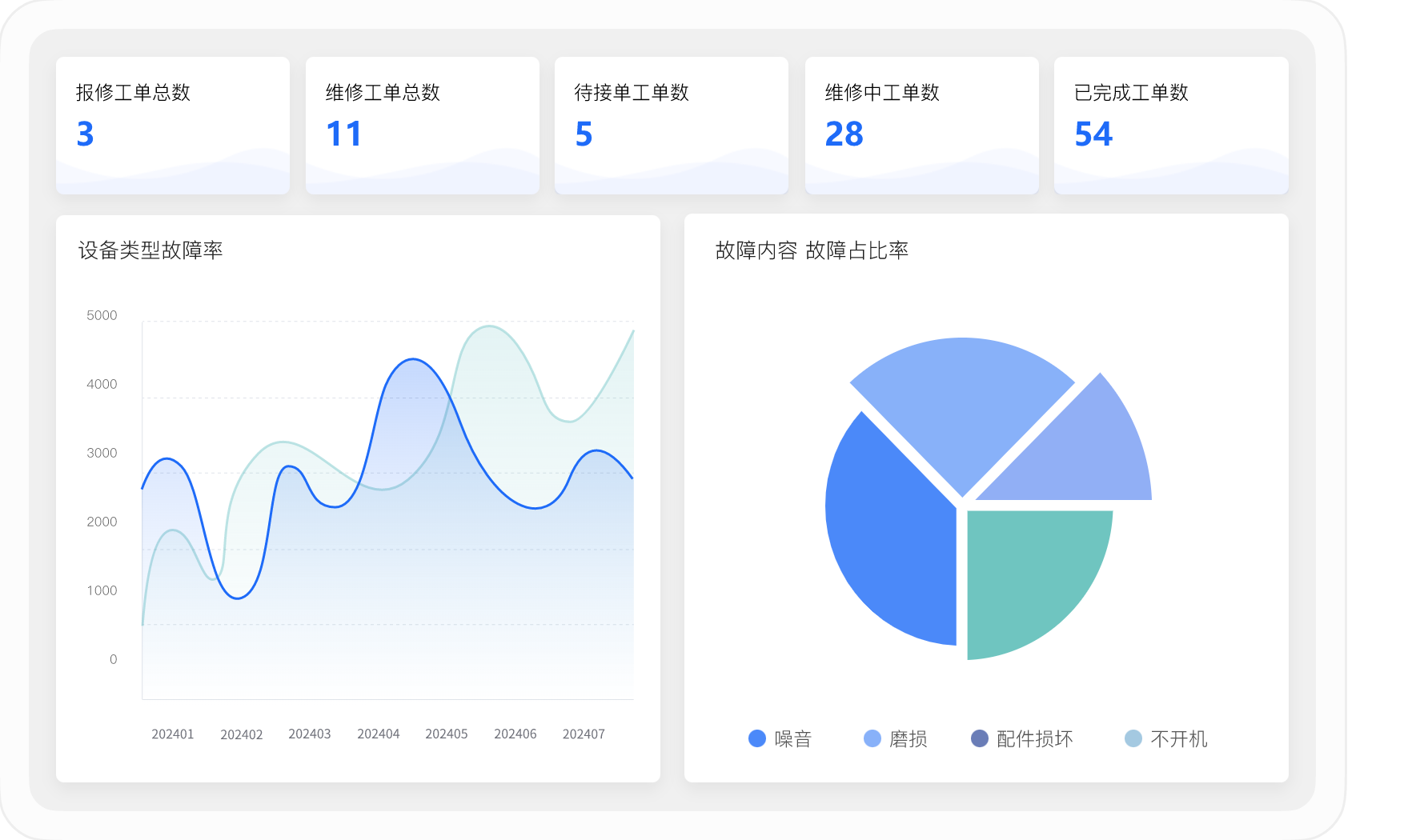
Task: Select the 202407 x-axis label
Action: tap(584, 734)
